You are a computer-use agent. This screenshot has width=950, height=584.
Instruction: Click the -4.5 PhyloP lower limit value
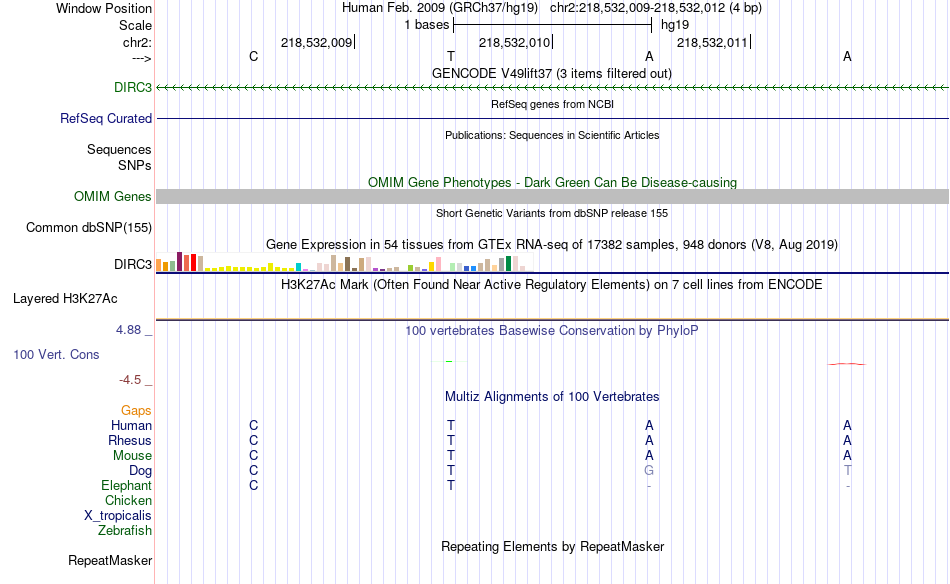130,380
